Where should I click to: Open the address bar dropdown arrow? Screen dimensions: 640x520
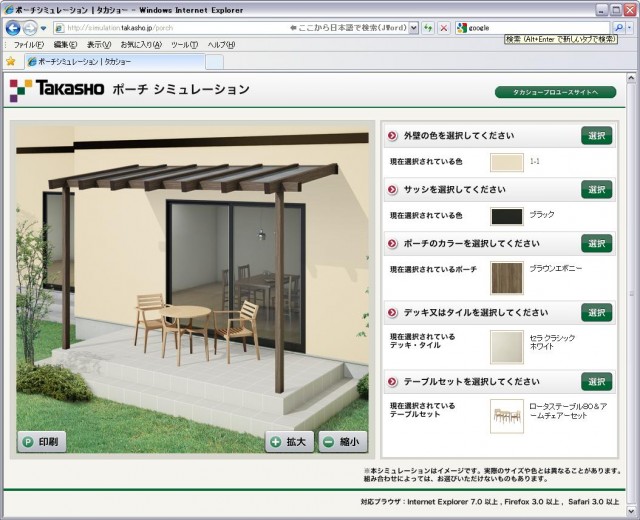(414, 28)
